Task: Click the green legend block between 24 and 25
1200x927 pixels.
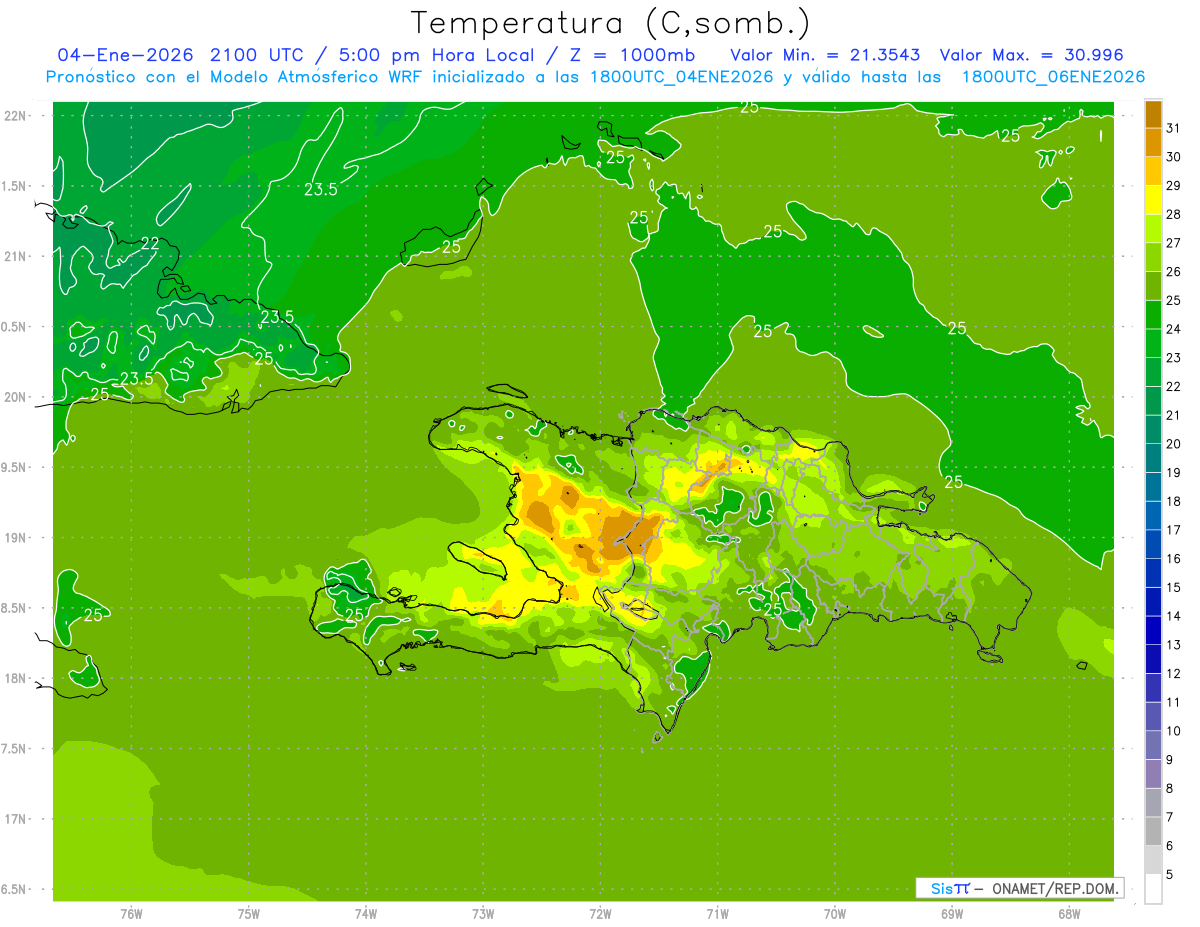Action: (x=1154, y=315)
